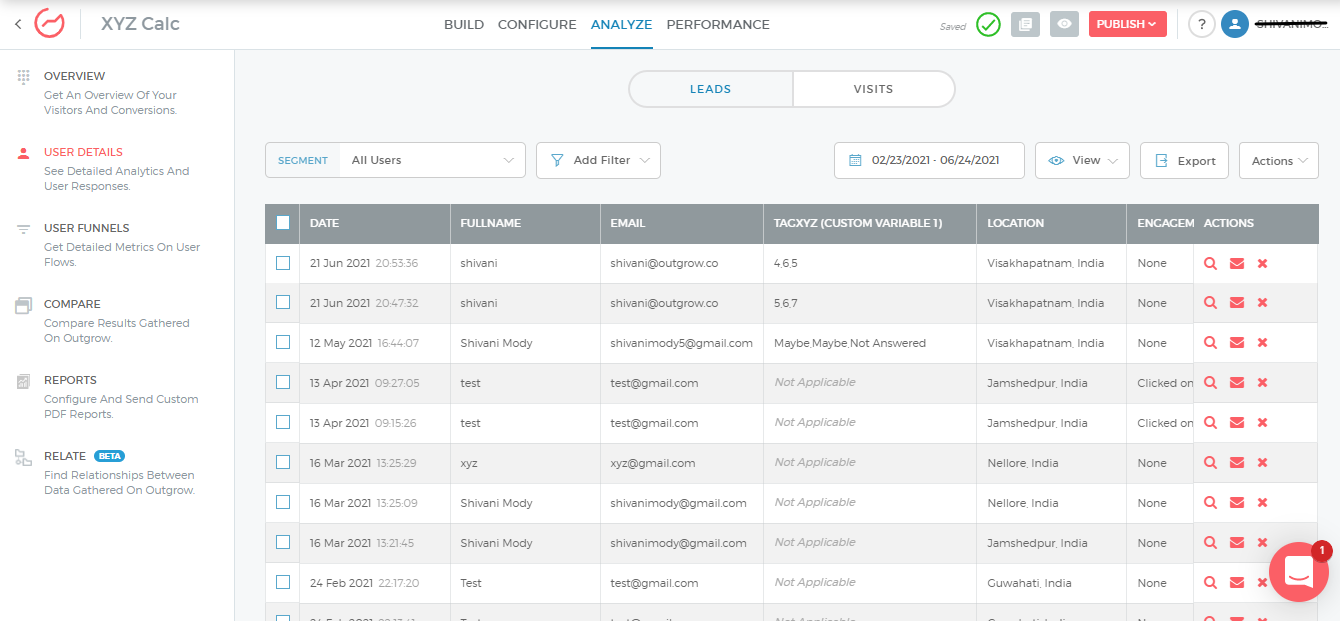Click the Outgrow logo icon
The height and width of the screenshot is (621, 1340).
click(x=49, y=23)
